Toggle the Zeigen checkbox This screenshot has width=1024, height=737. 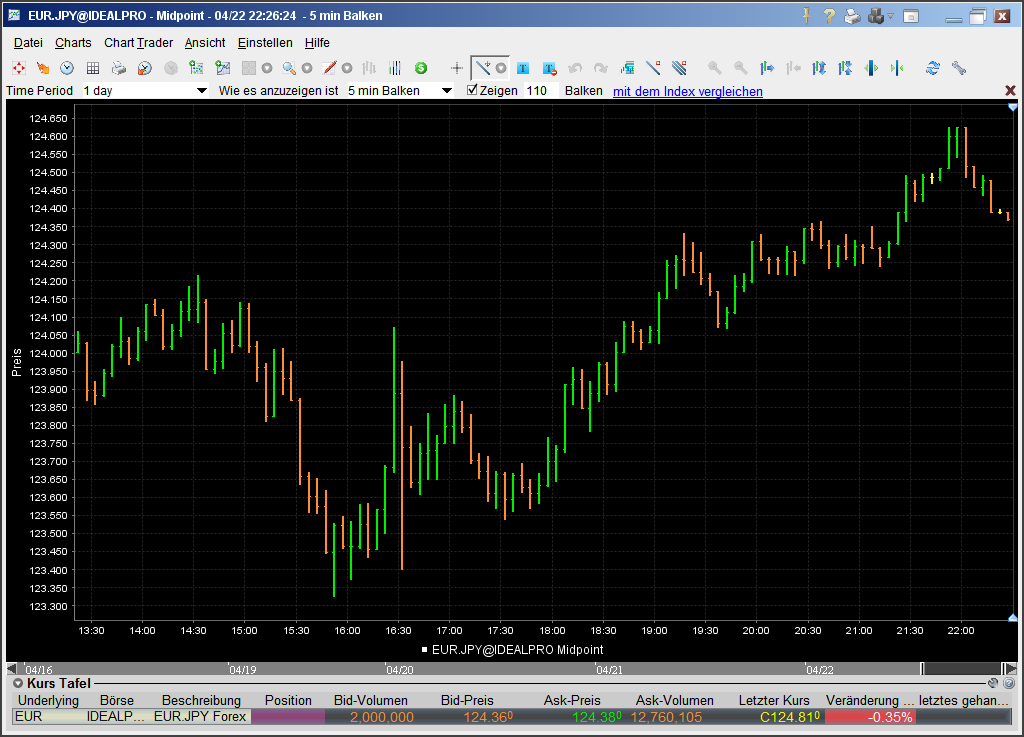(473, 90)
